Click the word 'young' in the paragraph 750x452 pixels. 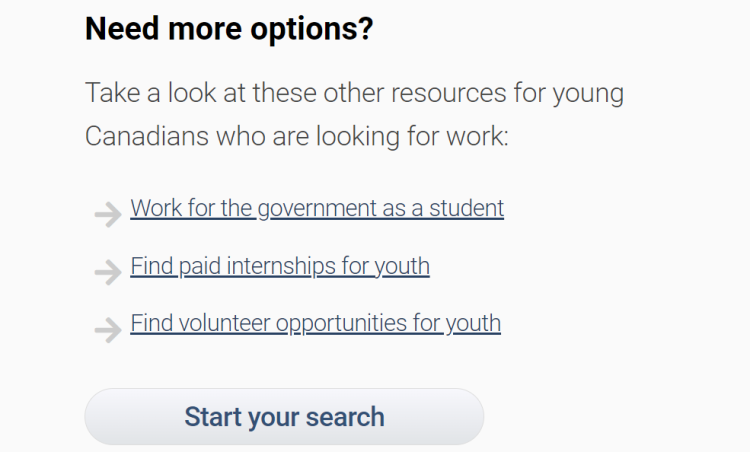(x=588, y=95)
